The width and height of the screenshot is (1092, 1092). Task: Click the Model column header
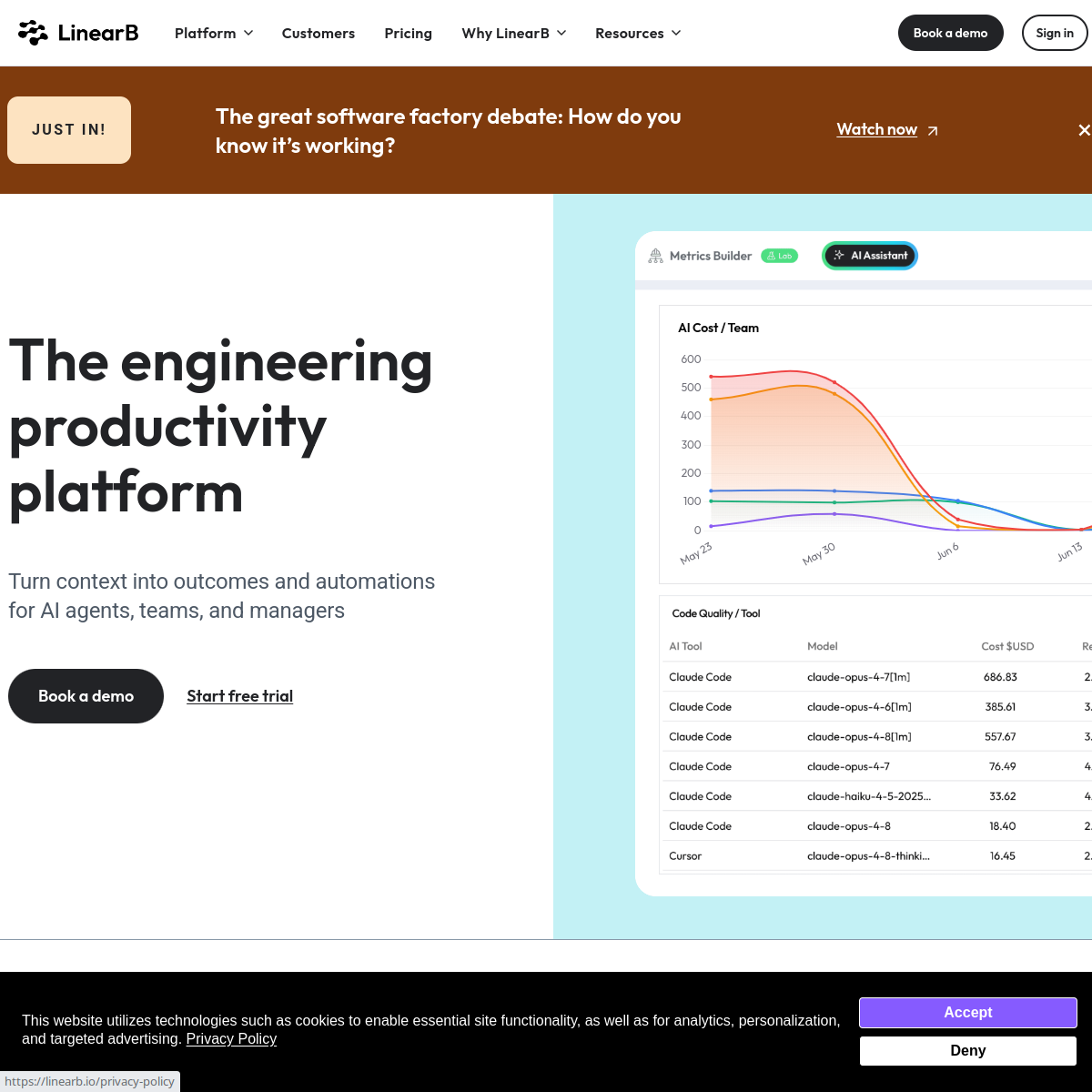(x=823, y=646)
